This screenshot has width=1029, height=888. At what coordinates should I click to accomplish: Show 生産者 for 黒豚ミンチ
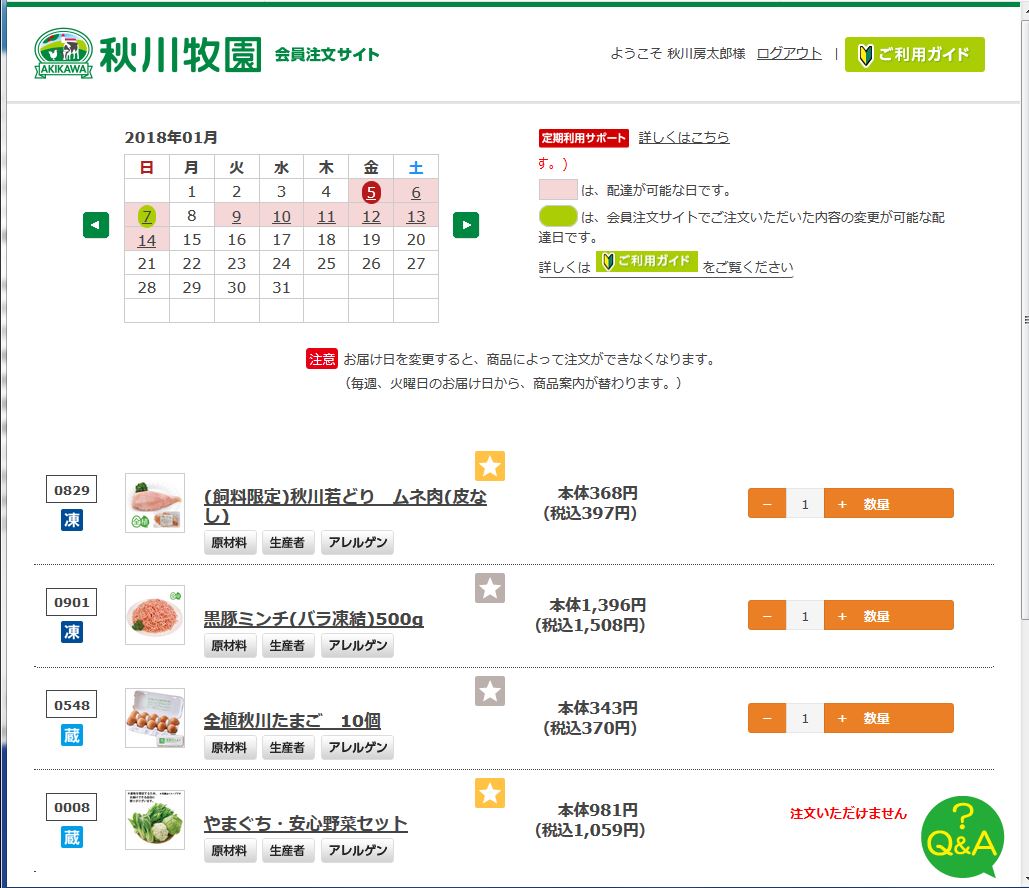pyautogui.click(x=287, y=645)
